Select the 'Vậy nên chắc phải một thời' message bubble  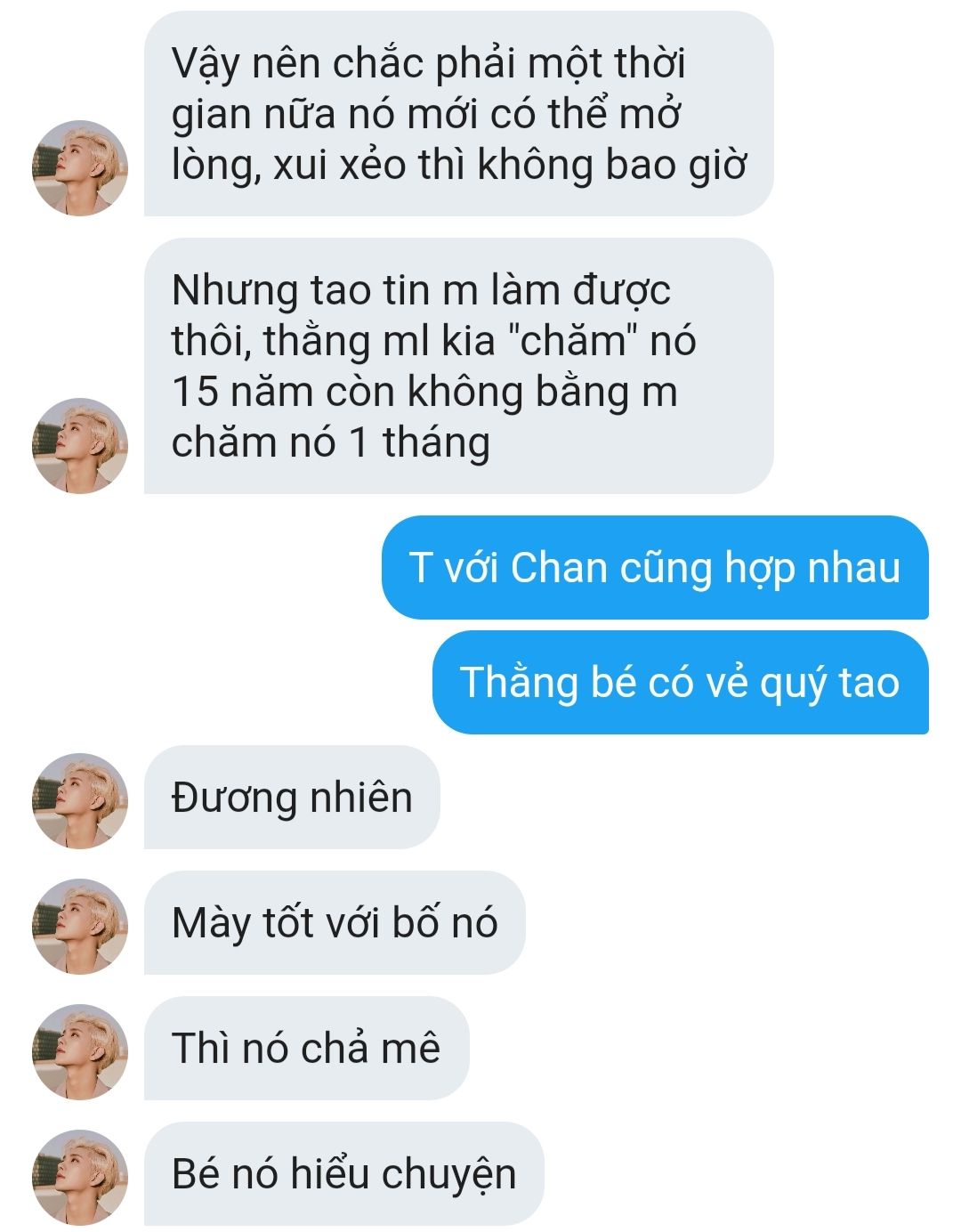pyautogui.click(x=458, y=114)
